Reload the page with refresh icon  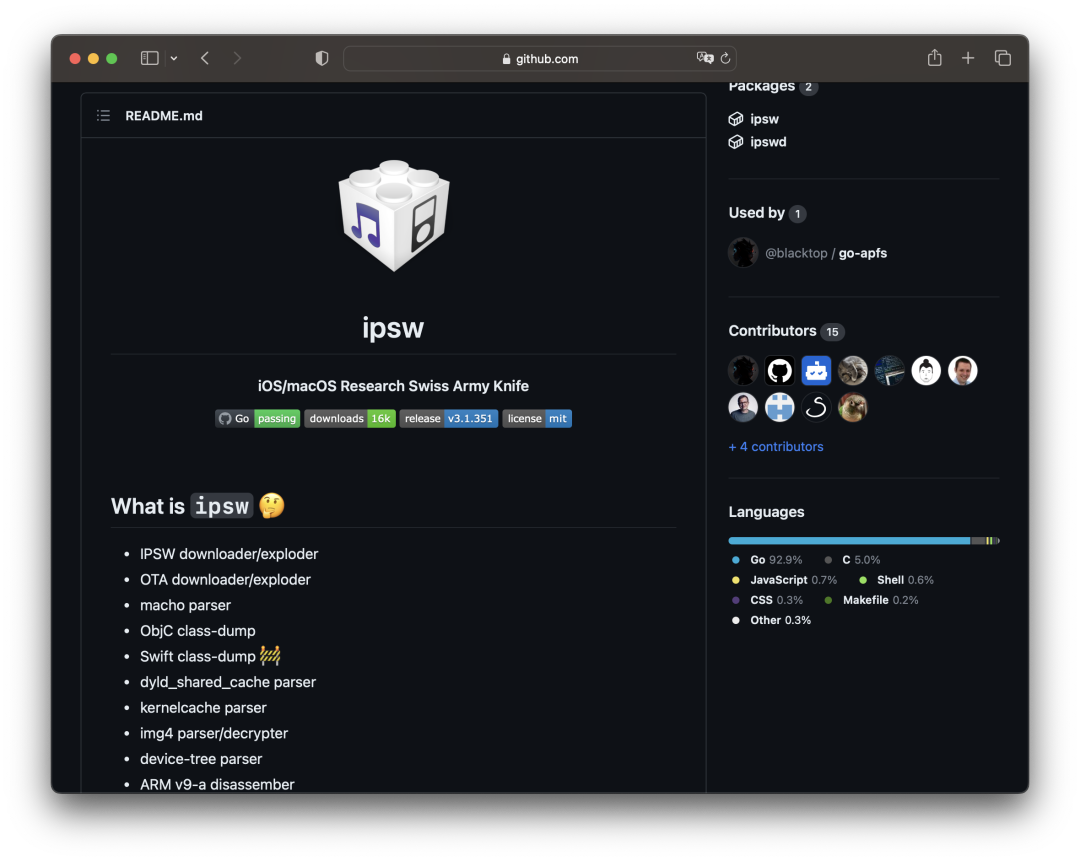click(725, 59)
